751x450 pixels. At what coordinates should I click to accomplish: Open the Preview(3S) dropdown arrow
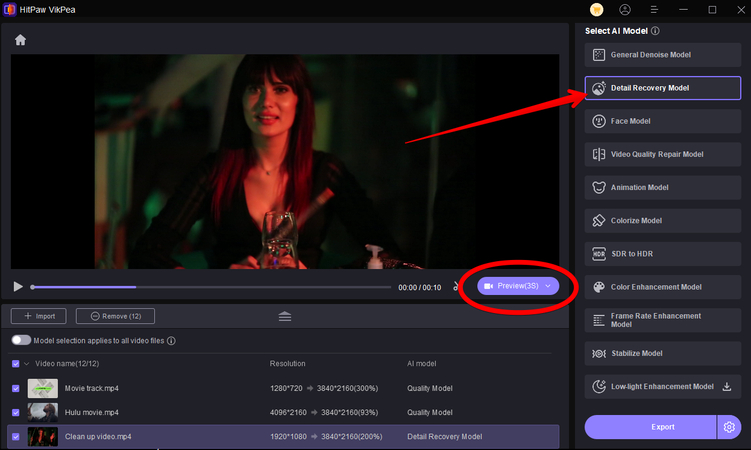coord(548,286)
